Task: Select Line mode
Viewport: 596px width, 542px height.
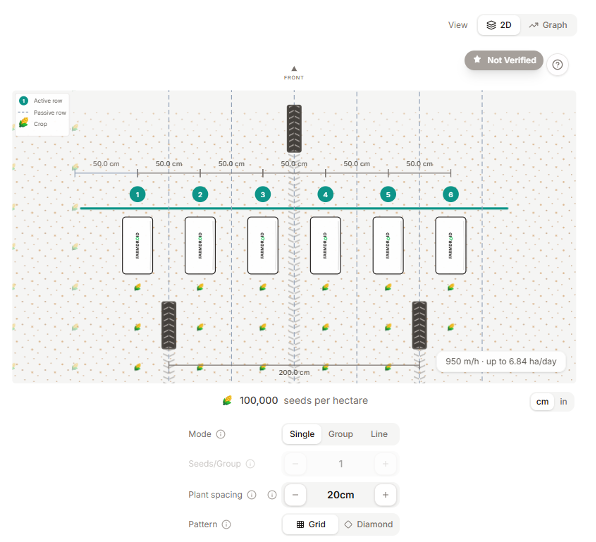Action: [379, 434]
